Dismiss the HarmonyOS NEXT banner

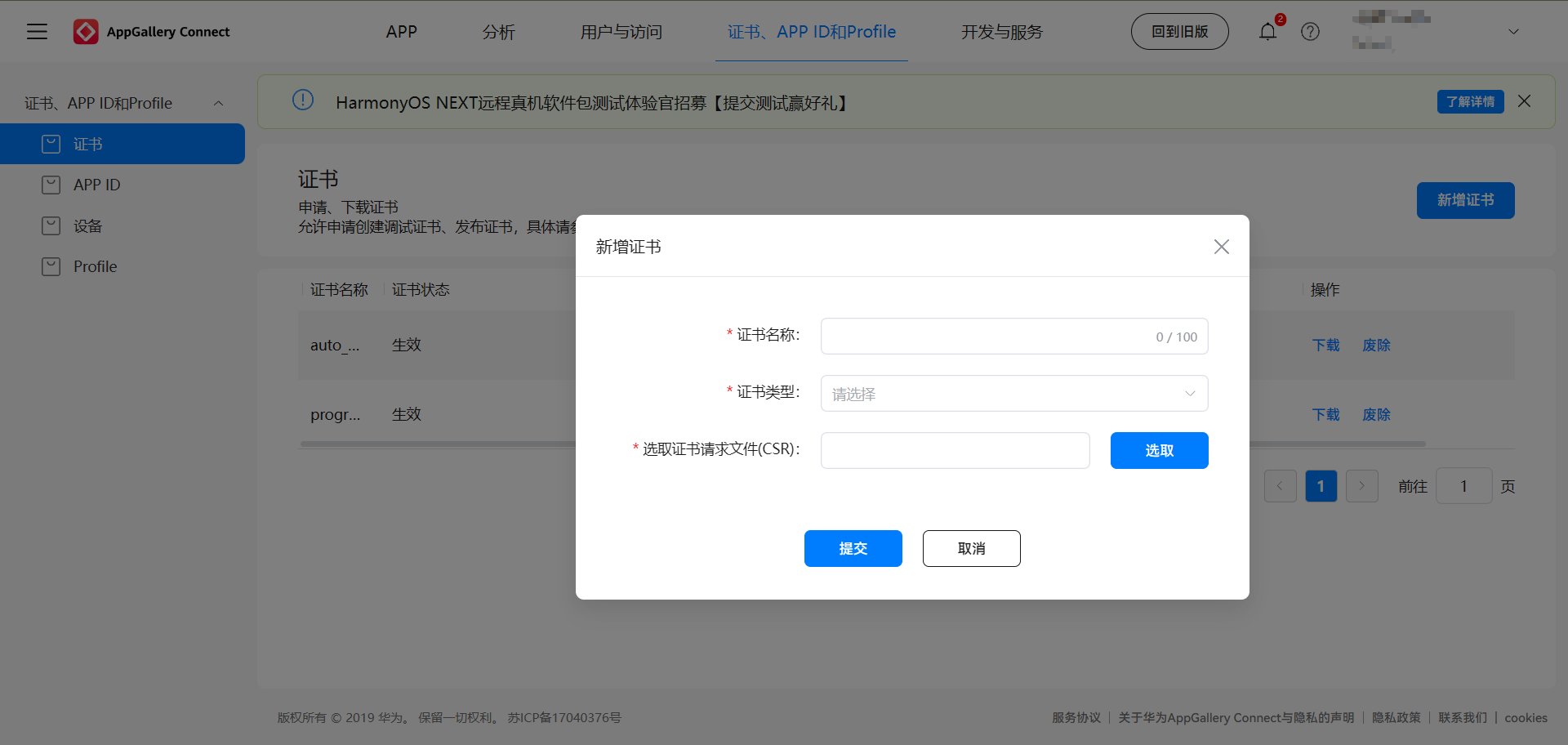pyautogui.click(x=1524, y=101)
